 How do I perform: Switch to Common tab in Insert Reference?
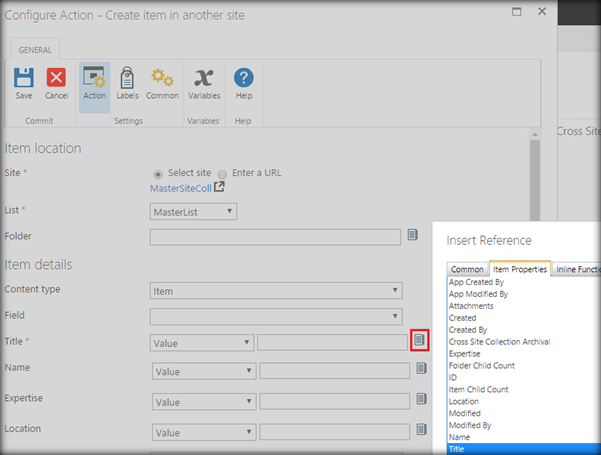point(467,269)
